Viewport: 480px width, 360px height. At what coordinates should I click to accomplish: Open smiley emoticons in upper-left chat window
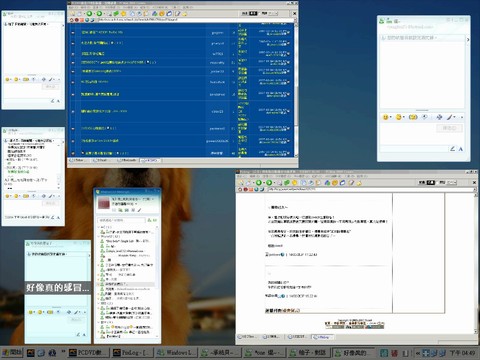[x=7, y=79]
